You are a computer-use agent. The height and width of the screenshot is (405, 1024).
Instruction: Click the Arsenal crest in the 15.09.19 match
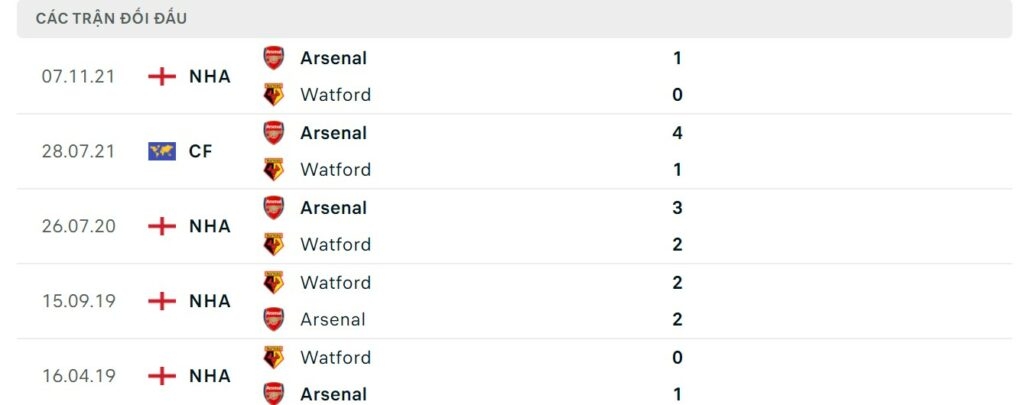click(273, 319)
